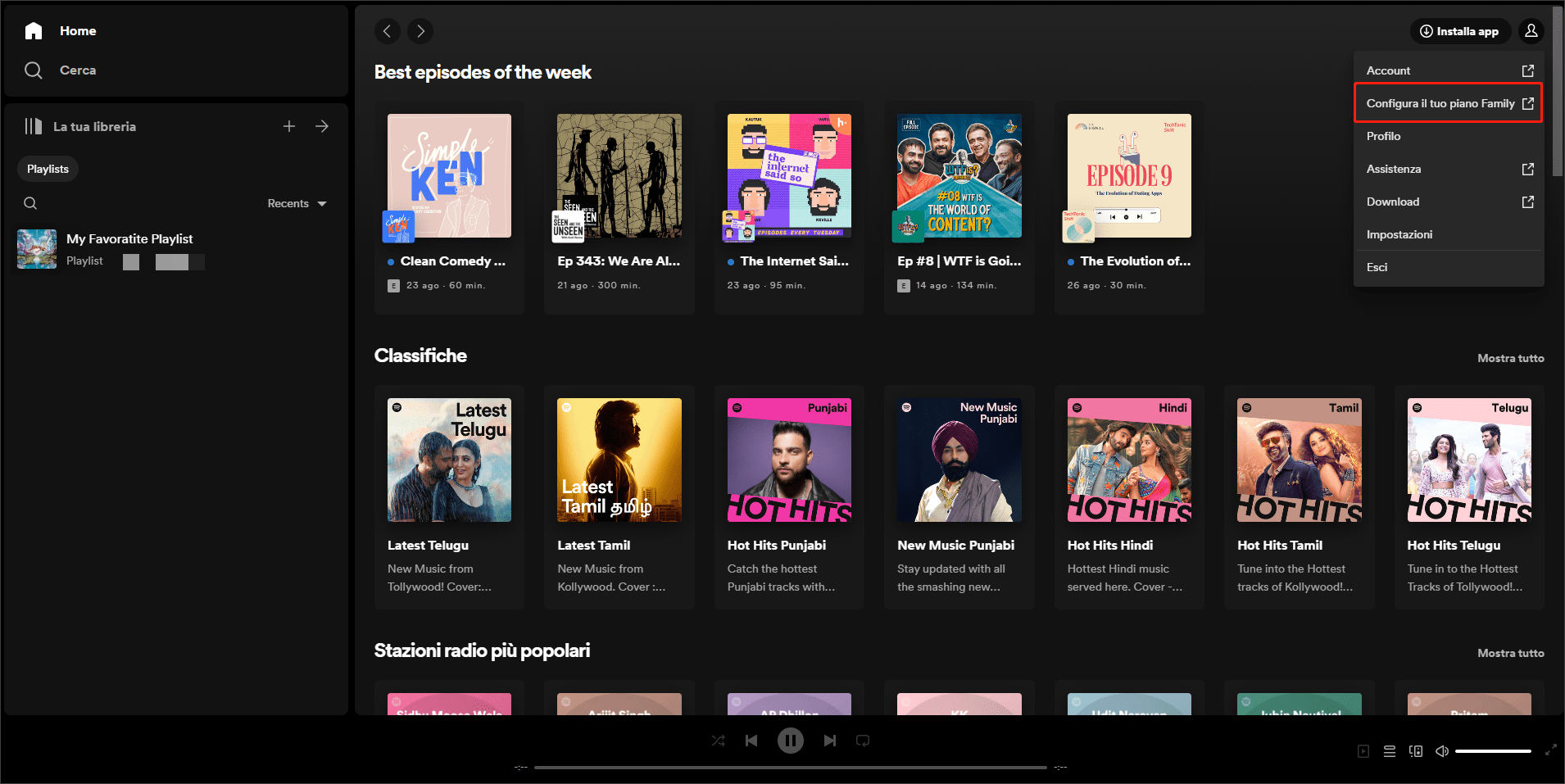1565x784 pixels.
Task: Click Best episodes of the week heading
Action: click(483, 72)
